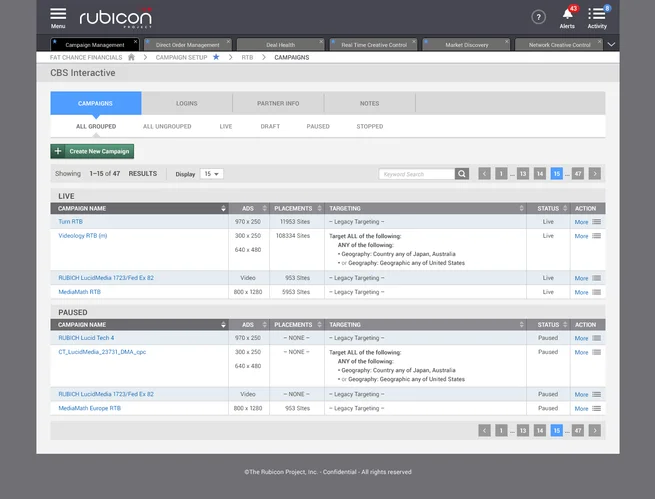Image resolution: width=655 pixels, height=499 pixels.
Task: Go to next page in bottom pagination
Action: (595, 430)
